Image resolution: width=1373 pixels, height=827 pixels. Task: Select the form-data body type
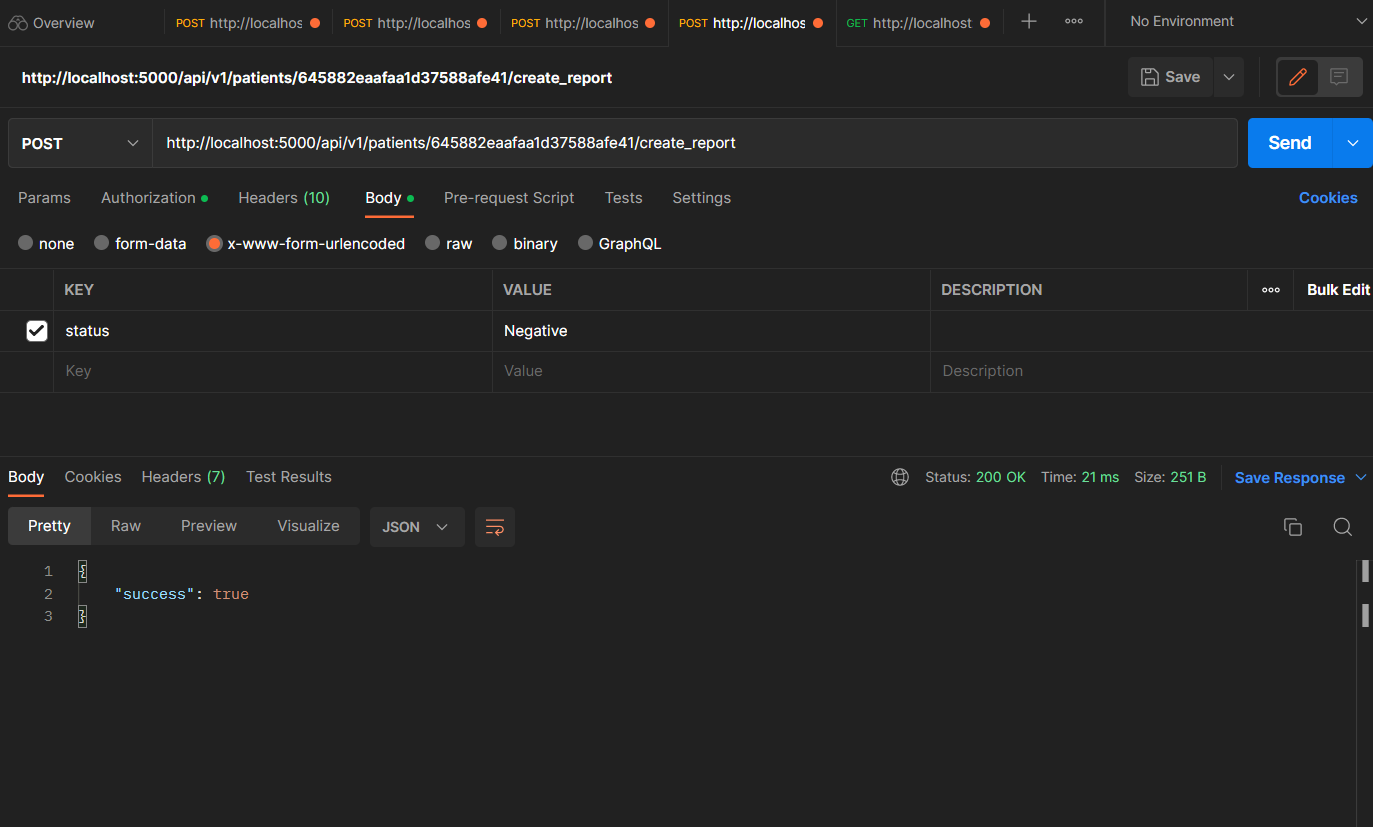click(x=101, y=243)
